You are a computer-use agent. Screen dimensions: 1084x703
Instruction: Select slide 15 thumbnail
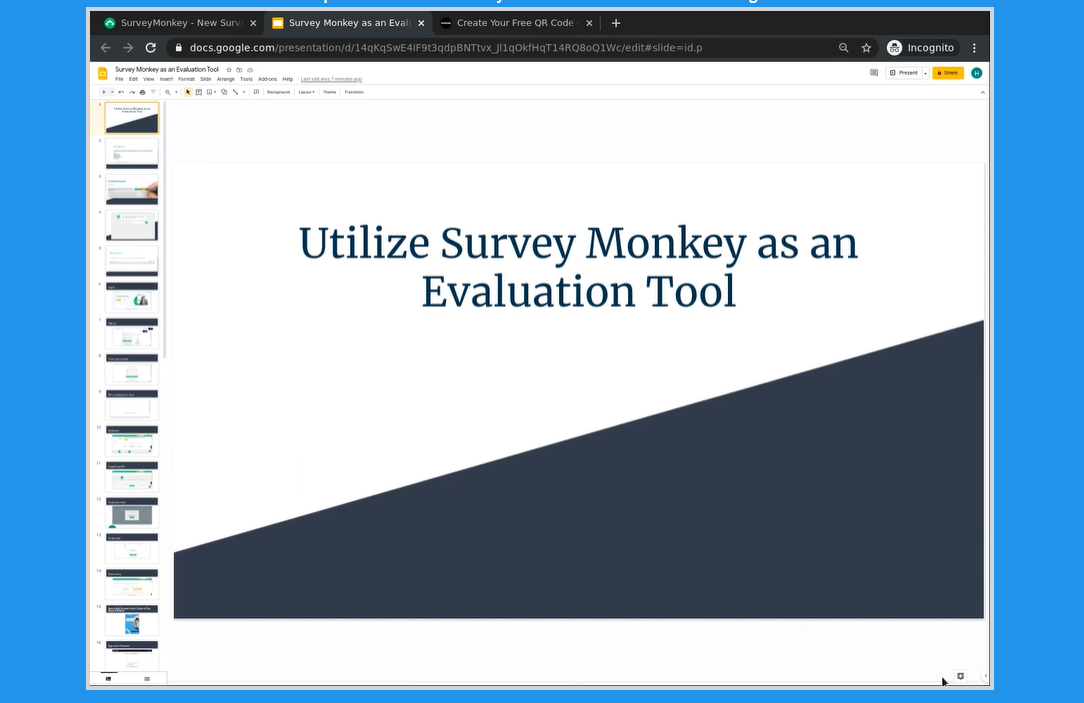(x=132, y=619)
